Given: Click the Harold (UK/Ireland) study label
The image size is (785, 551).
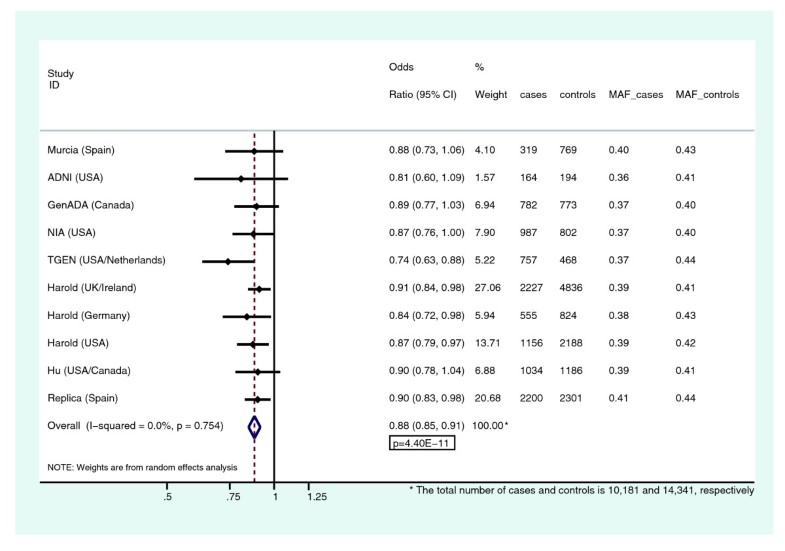Looking at the screenshot, I should (x=92, y=288).
